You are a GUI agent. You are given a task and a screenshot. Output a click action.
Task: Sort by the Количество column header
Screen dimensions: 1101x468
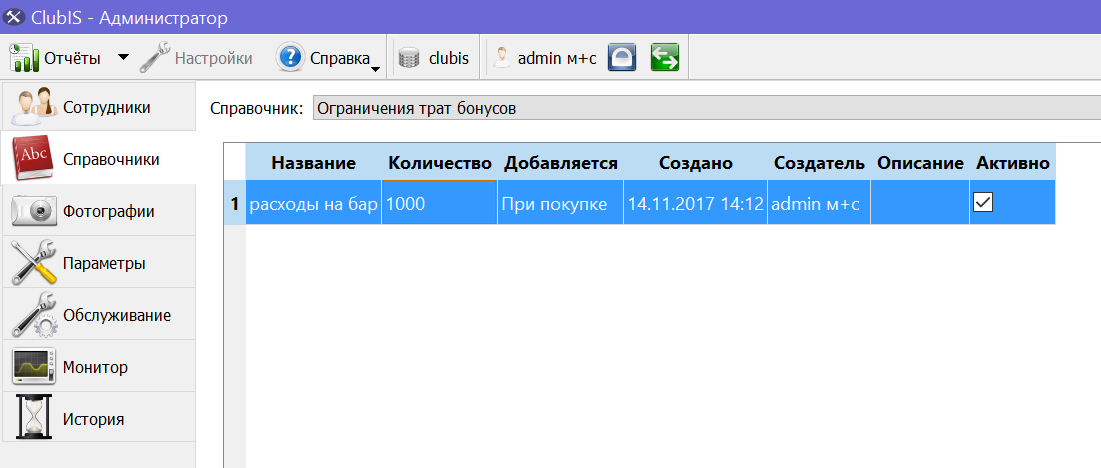click(x=440, y=163)
